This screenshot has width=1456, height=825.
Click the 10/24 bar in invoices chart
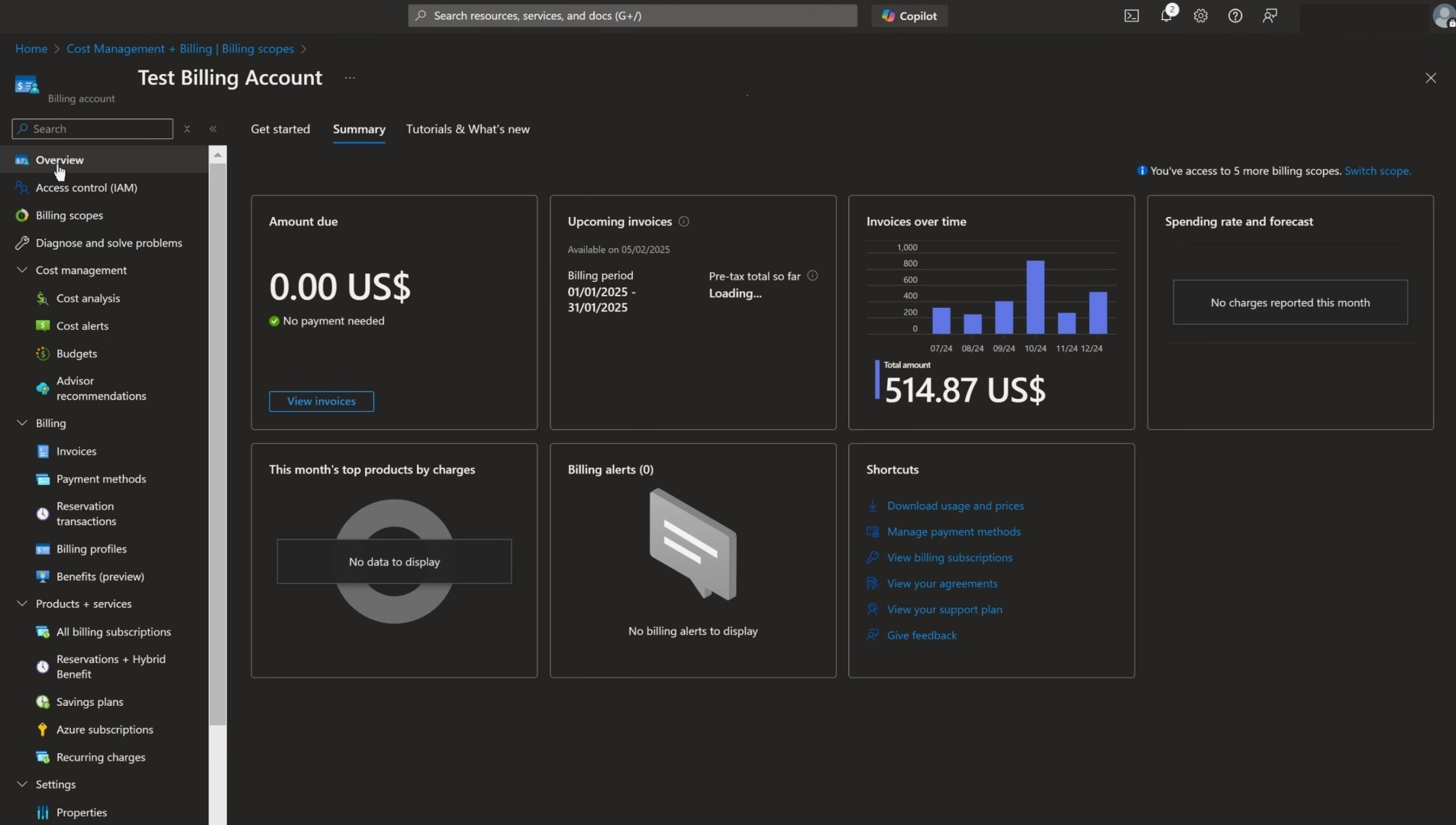coord(1035,297)
